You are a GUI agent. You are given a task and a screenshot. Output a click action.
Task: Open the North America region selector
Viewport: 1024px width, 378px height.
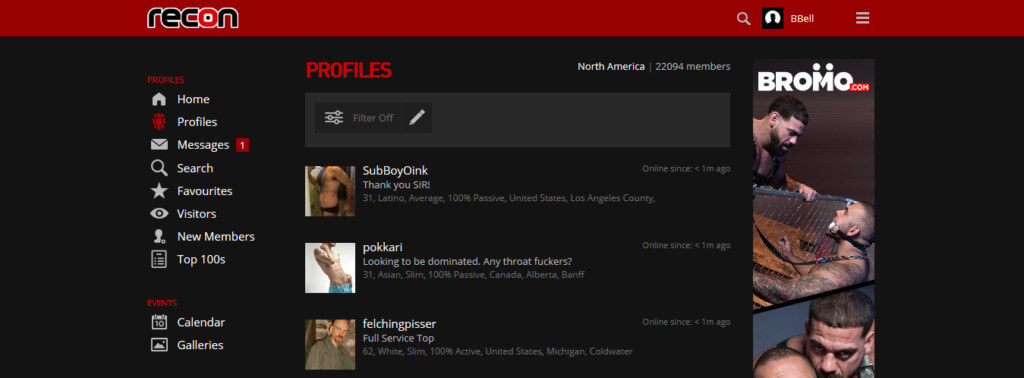(611, 66)
